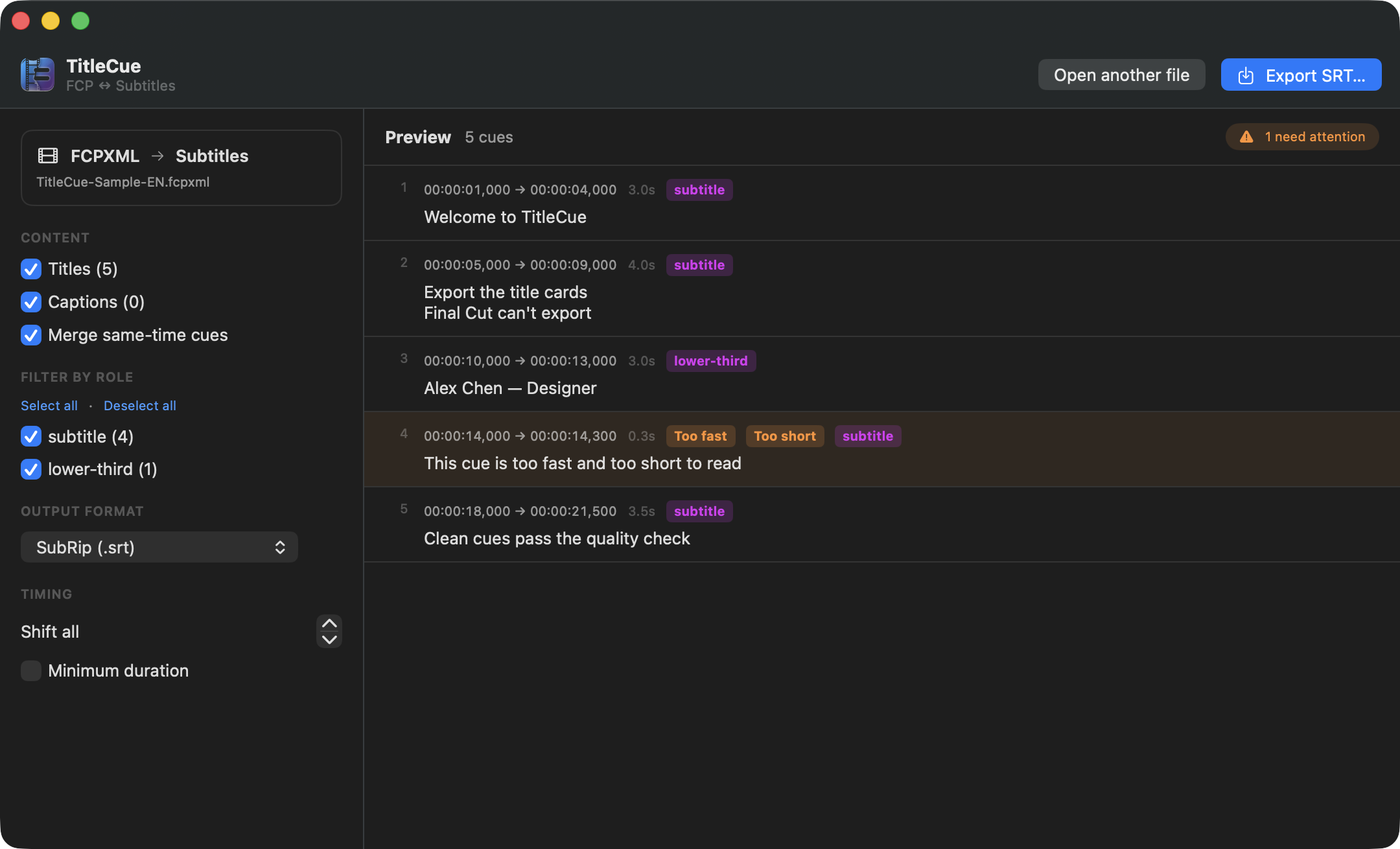The width and height of the screenshot is (1400, 849).
Task: Click subtitle tag on Welcome to TitleCue cue
Action: (x=699, y=190)
